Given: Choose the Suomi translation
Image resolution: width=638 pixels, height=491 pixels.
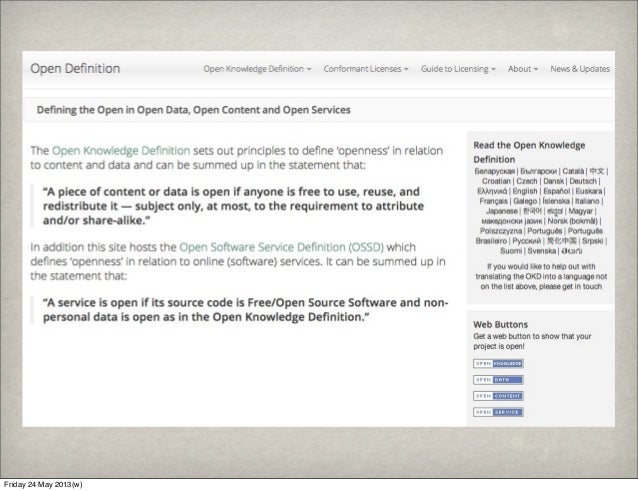Looking at the screenshot, I should click(x=511, y=251).
